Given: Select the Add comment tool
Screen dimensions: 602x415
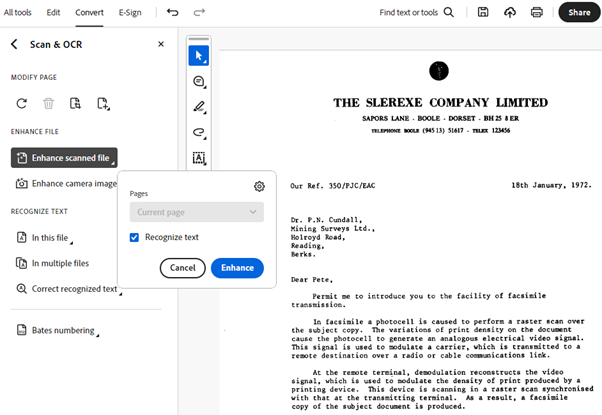Looking at the screenshot, I should tap(199, 81).
